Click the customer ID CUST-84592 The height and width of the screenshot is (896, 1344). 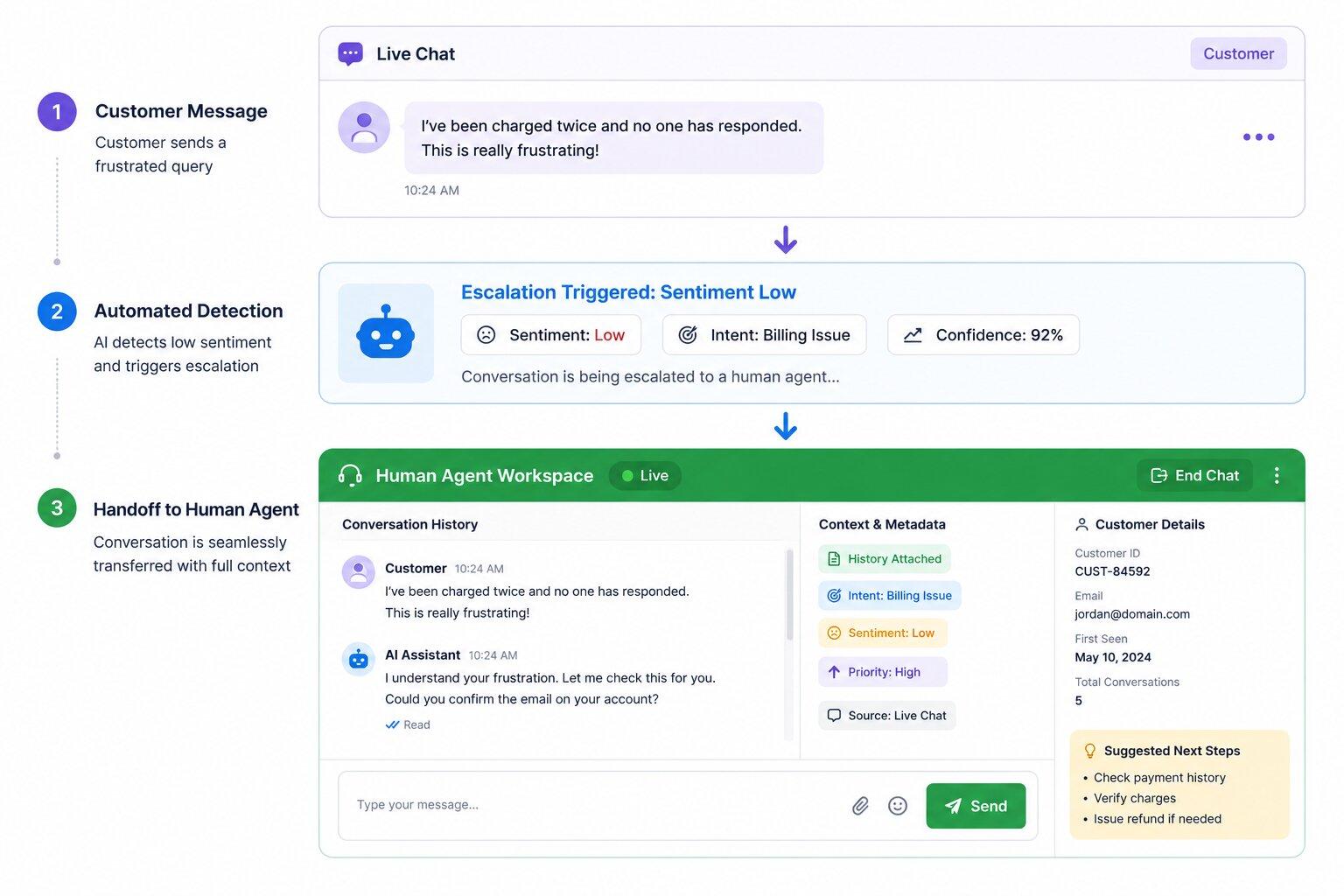click(1112, 571)
